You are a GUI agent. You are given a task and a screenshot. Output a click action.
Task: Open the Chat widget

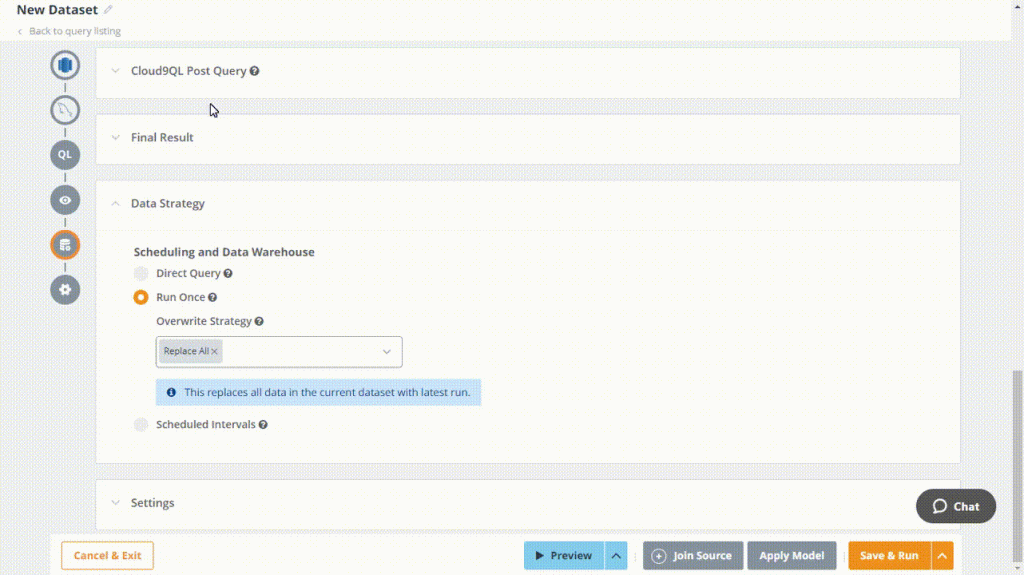(956, 506)
